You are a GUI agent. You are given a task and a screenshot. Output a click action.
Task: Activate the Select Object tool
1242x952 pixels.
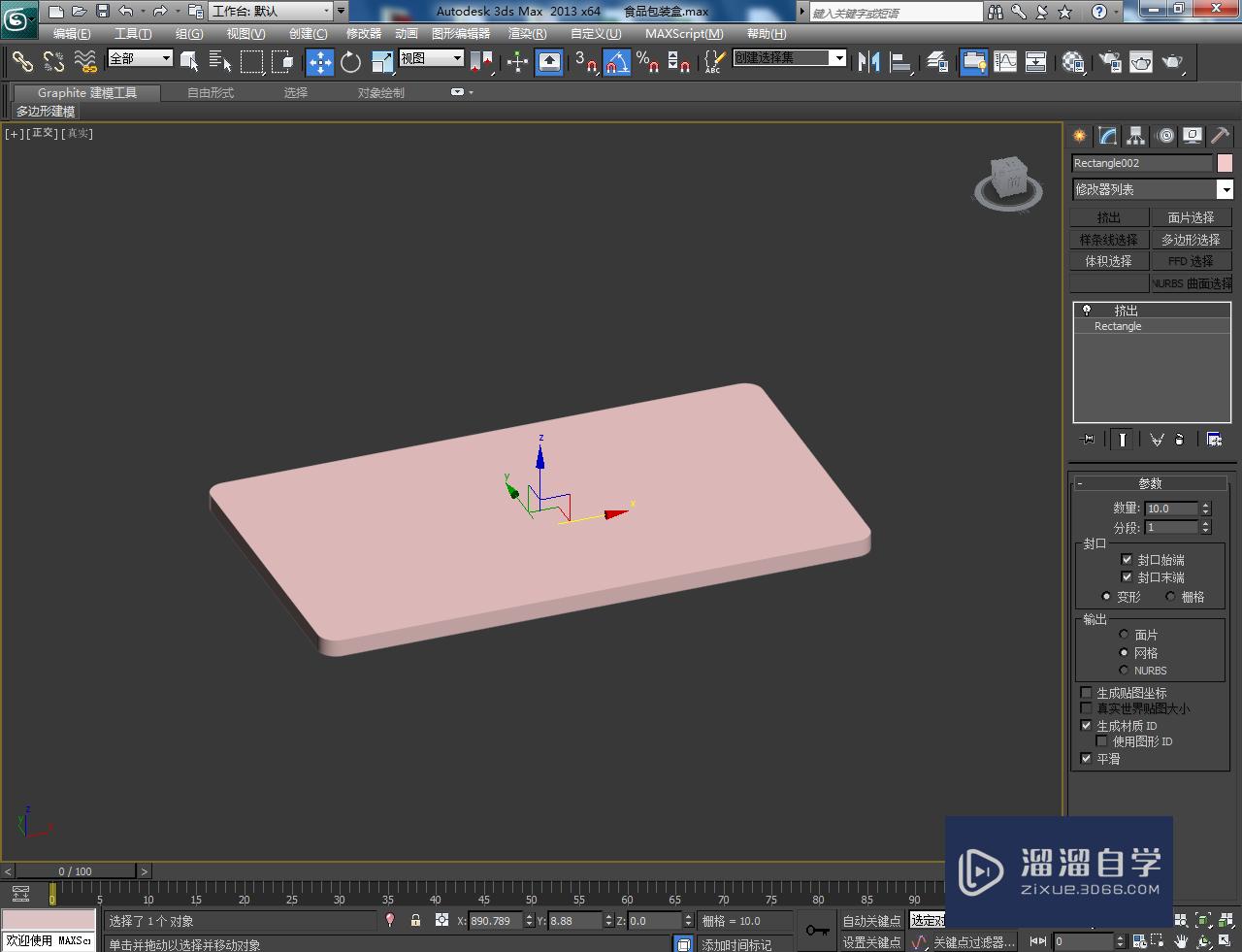190,62
